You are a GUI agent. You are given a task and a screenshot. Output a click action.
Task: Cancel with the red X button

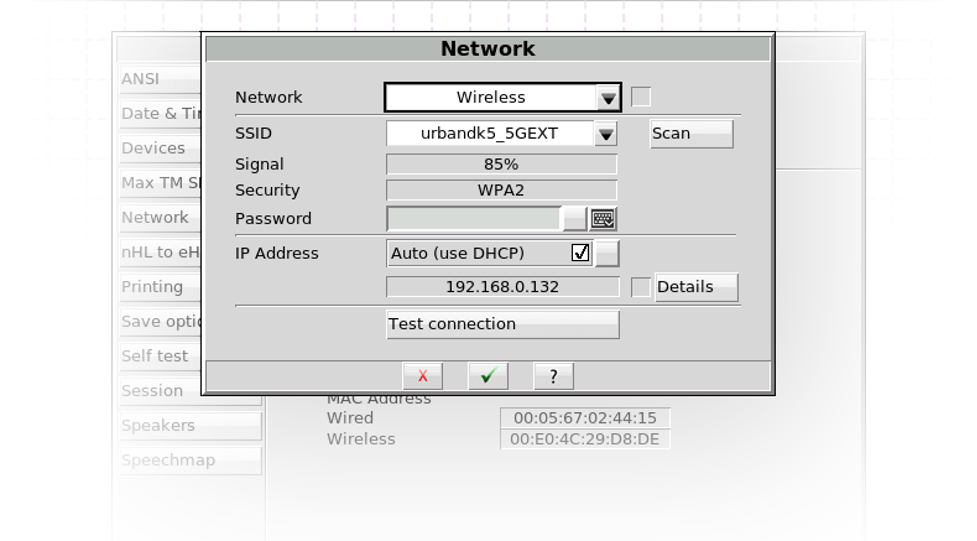pos(422,376)
